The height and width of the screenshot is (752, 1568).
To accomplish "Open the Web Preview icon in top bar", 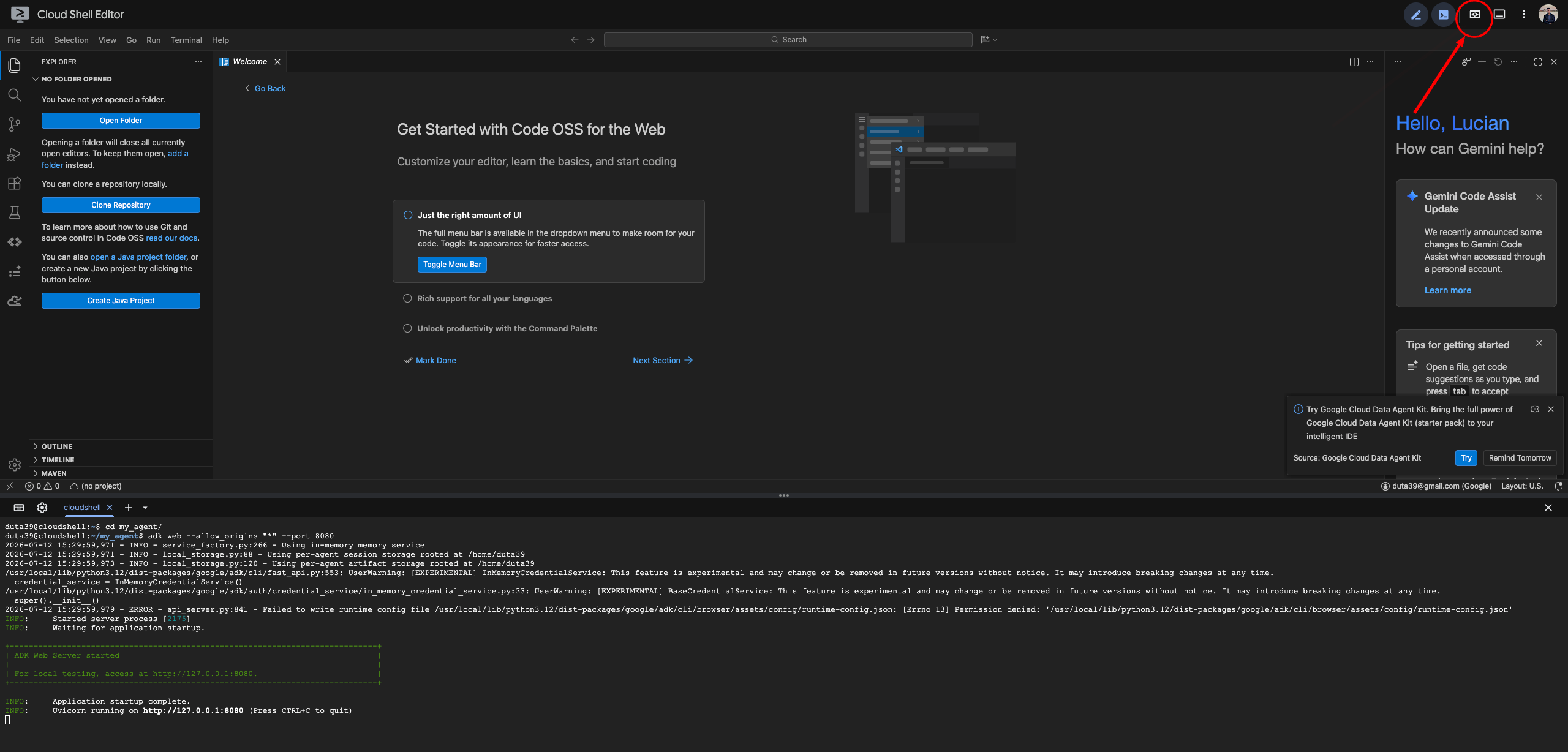I will click(x=1474, y=14).
